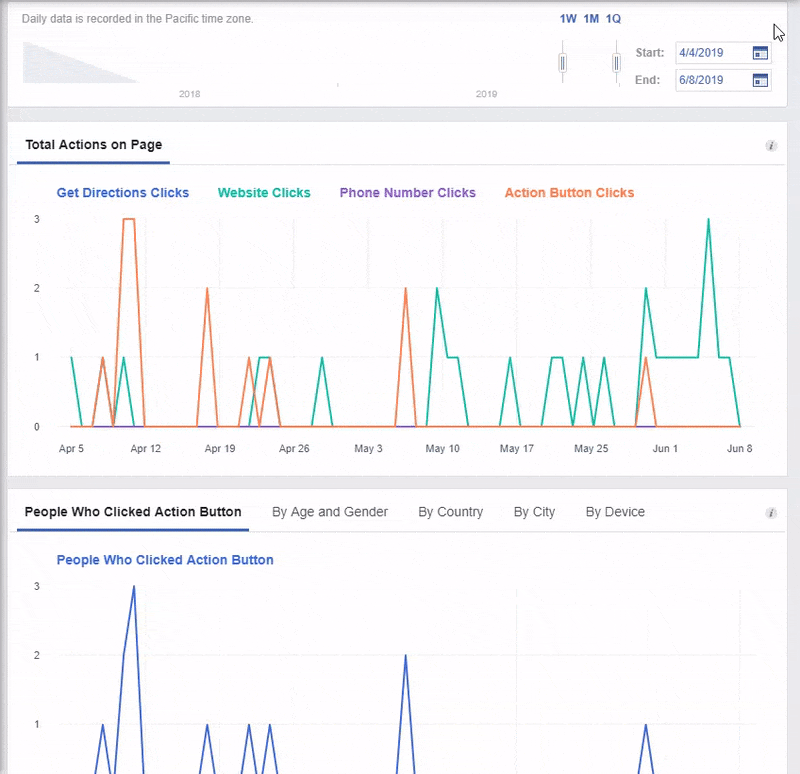Screen dimensions: 800x774
Task: Grab the right date range slider handle
Action: pos(617,63)
